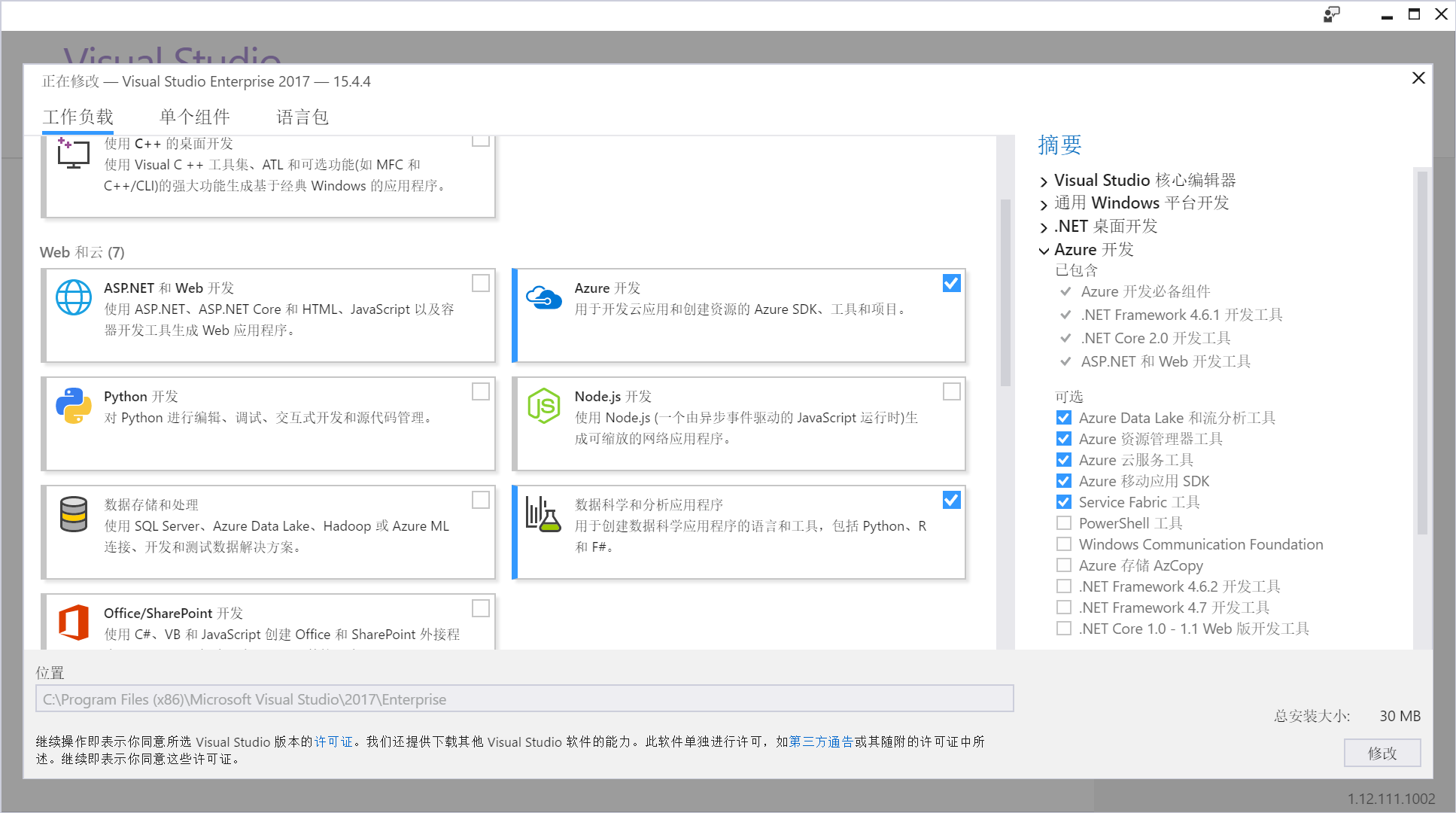Viewport: 1456px width, 813px height.
Task: Check the Python 开发 workload checkbox
Action: (x=481, y=391)
